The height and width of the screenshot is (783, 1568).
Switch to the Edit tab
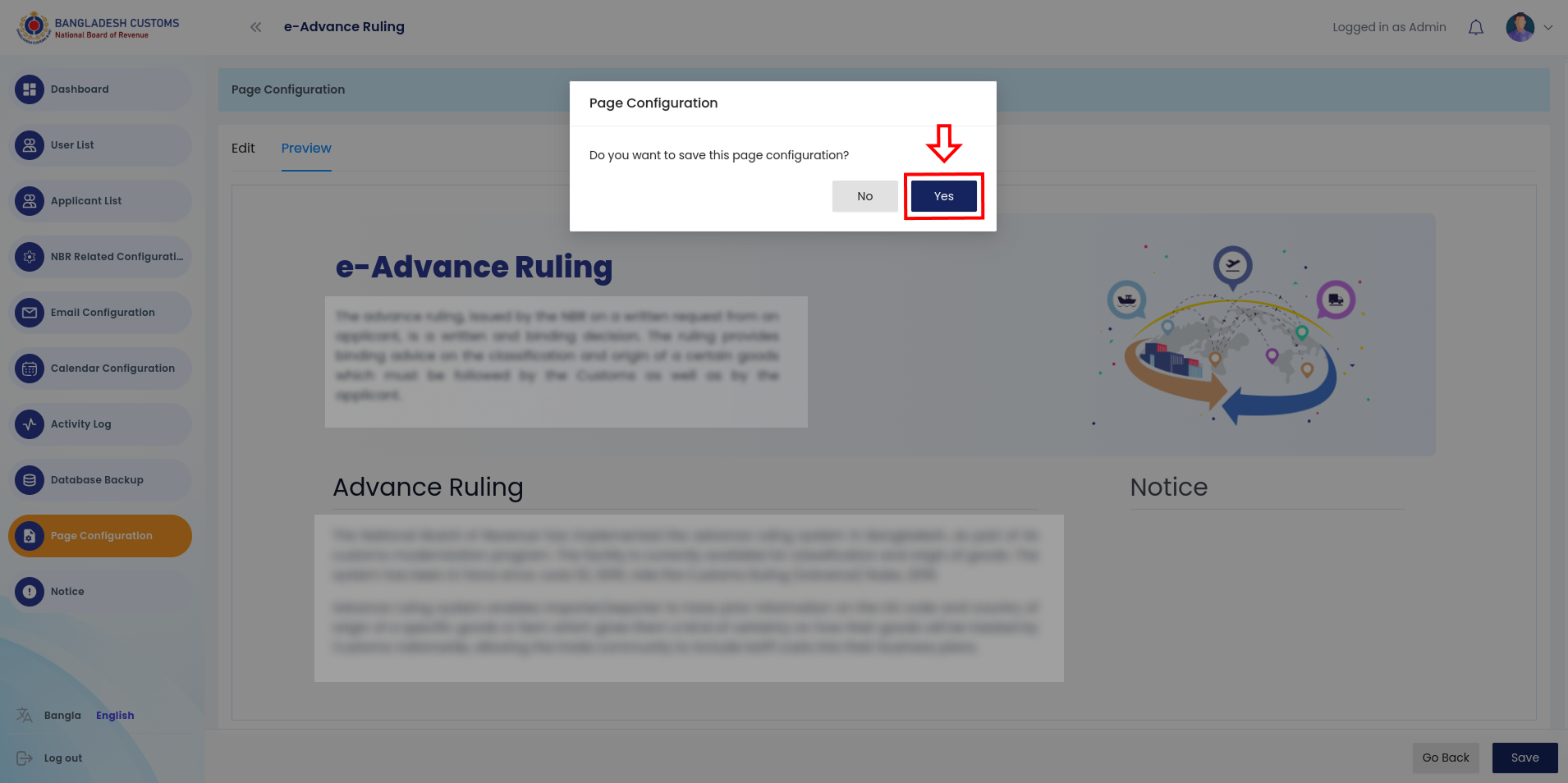tap(243, 148)
